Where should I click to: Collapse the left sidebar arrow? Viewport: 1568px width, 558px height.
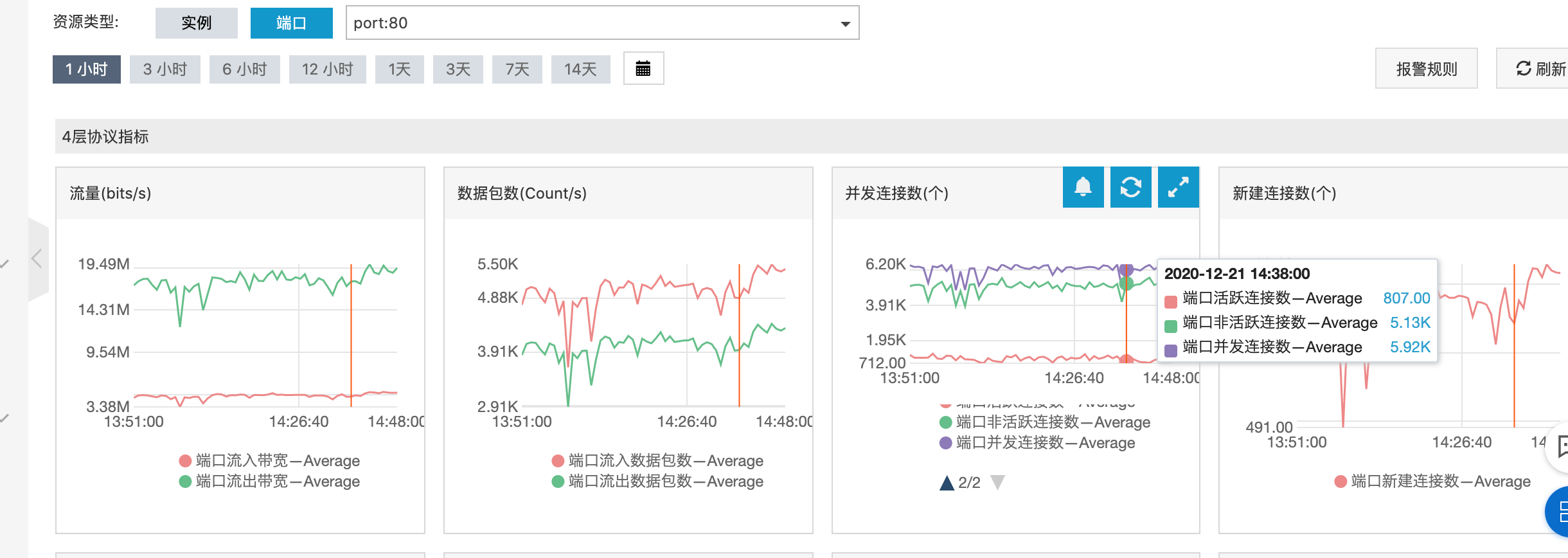point(37,259)
